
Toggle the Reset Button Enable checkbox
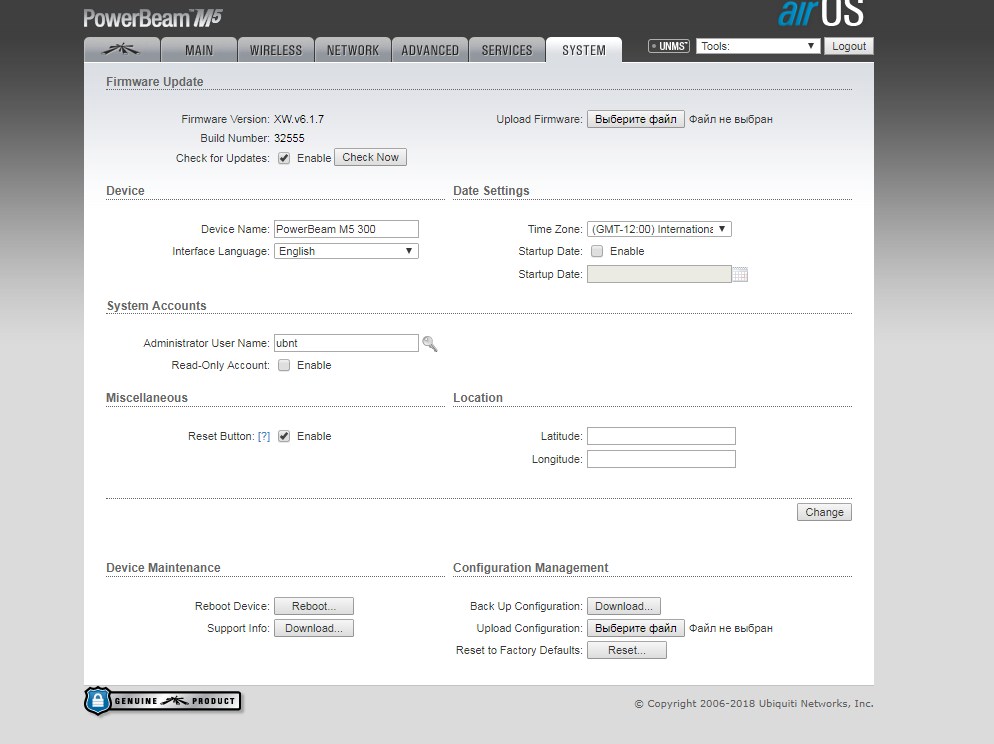pyautogui.click(x=284, y=436)
